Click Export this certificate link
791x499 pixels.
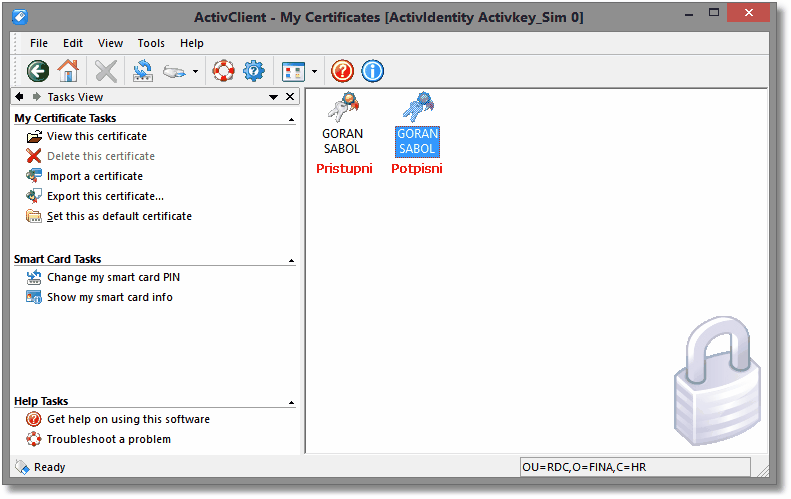coord(105,196)
